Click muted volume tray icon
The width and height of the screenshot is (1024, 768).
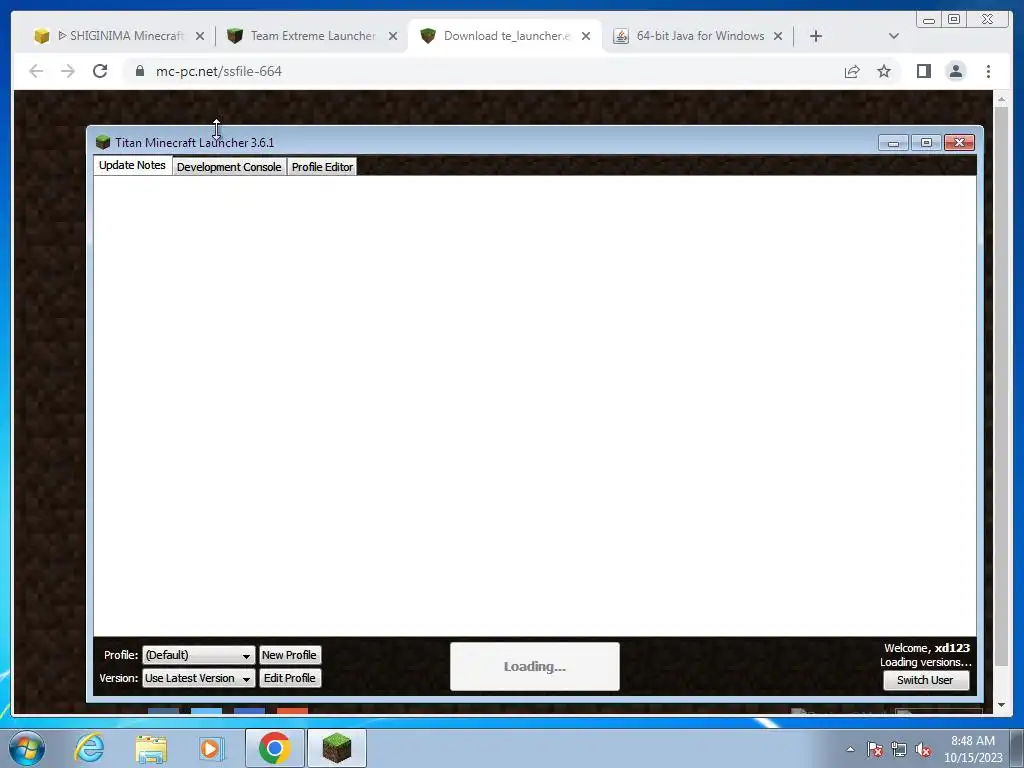(x=923, y=749)
